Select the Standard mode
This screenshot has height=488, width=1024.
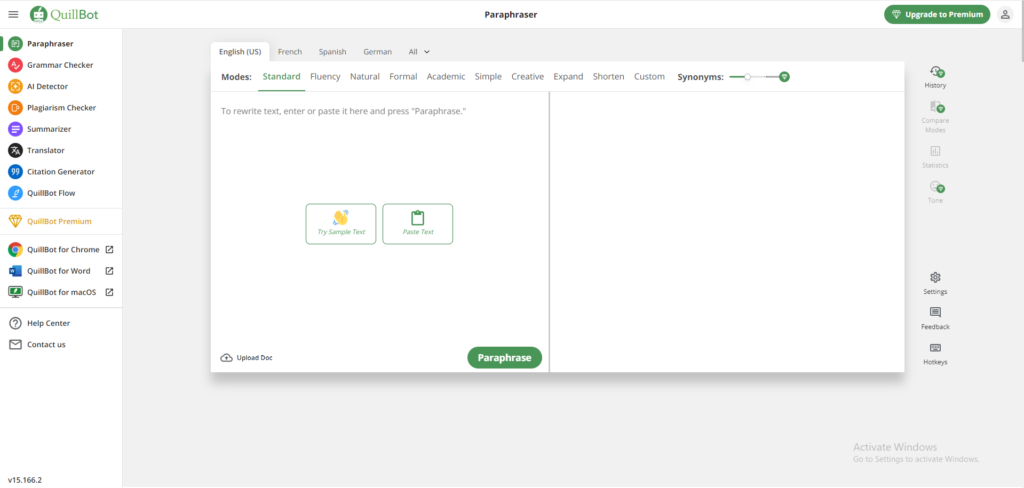281,76
